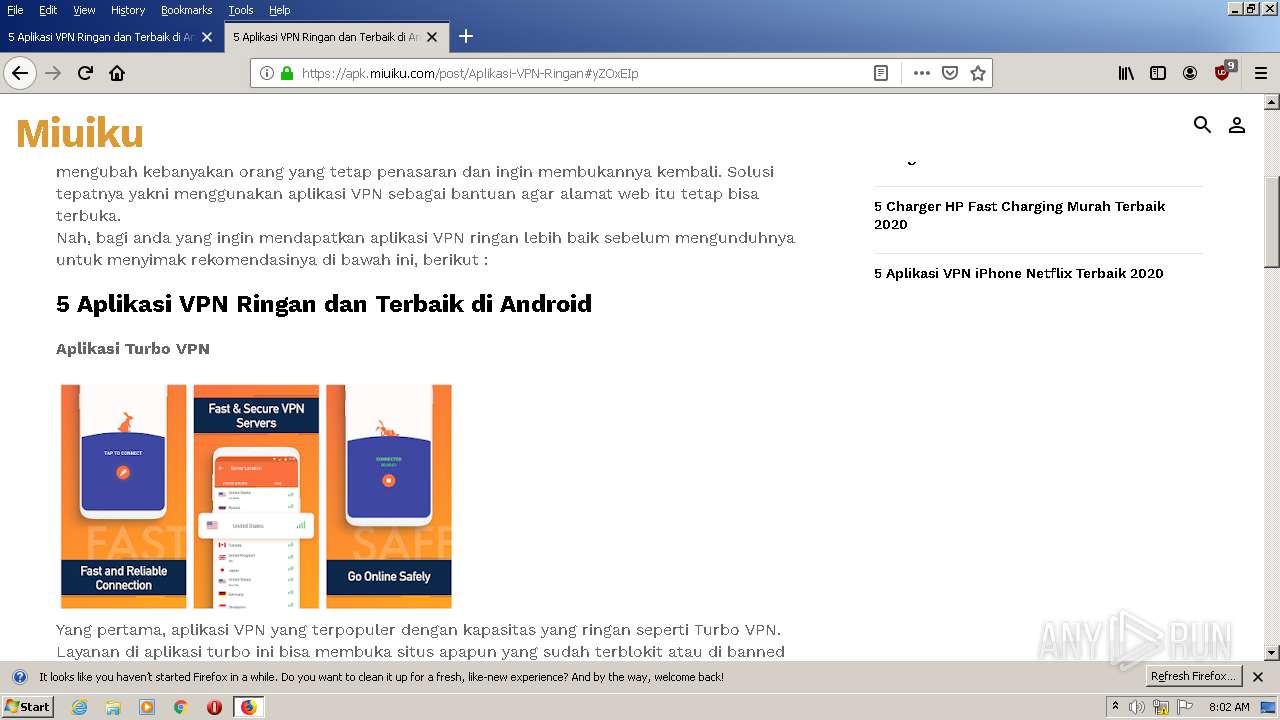
Task: Go back to previous page
Action: point(20,73)
